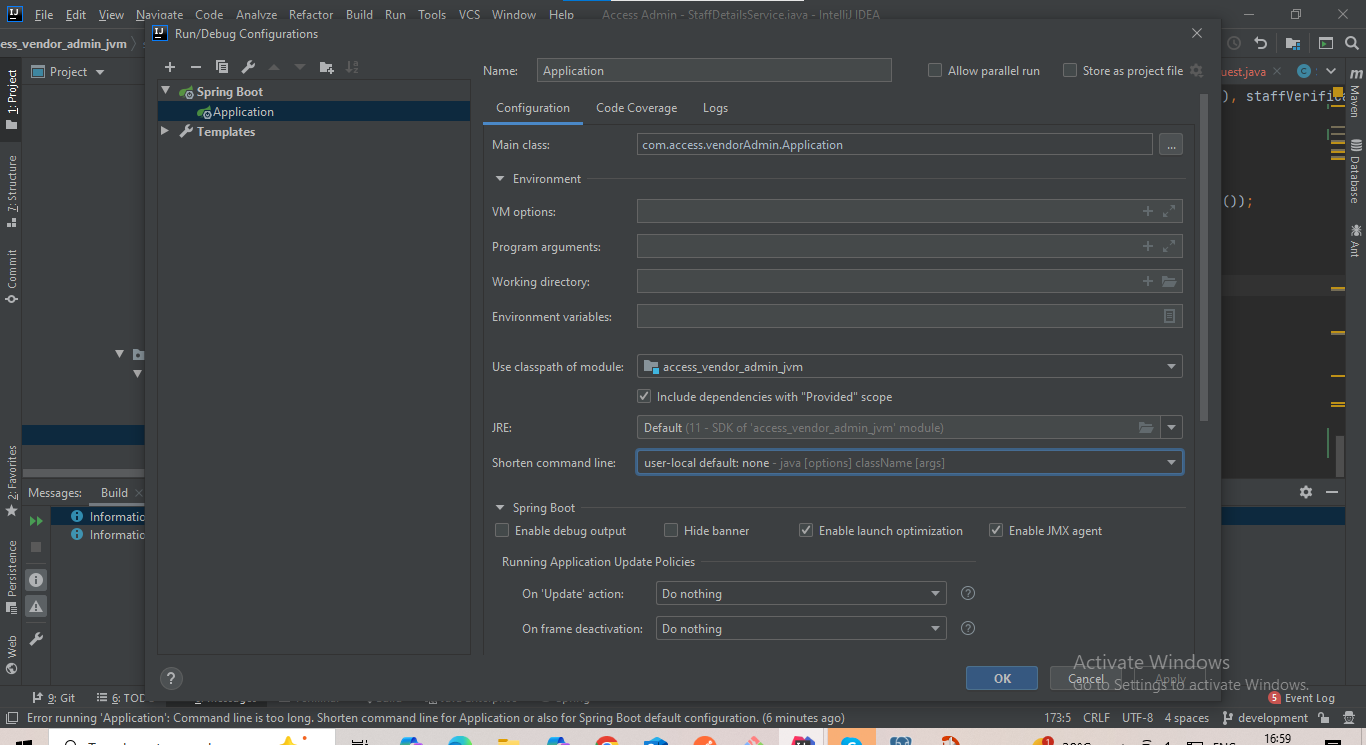Click the browse button next to Main class

pyautogui.click(x=1170, y=145)
